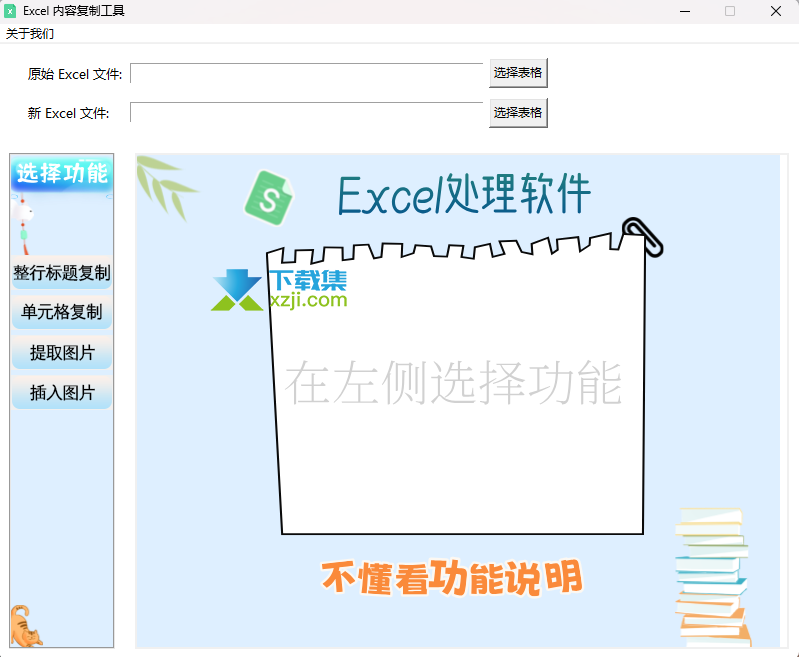Click the 新 Excel 文件 path field
The image size is (799, 657).
pos(307,112)
